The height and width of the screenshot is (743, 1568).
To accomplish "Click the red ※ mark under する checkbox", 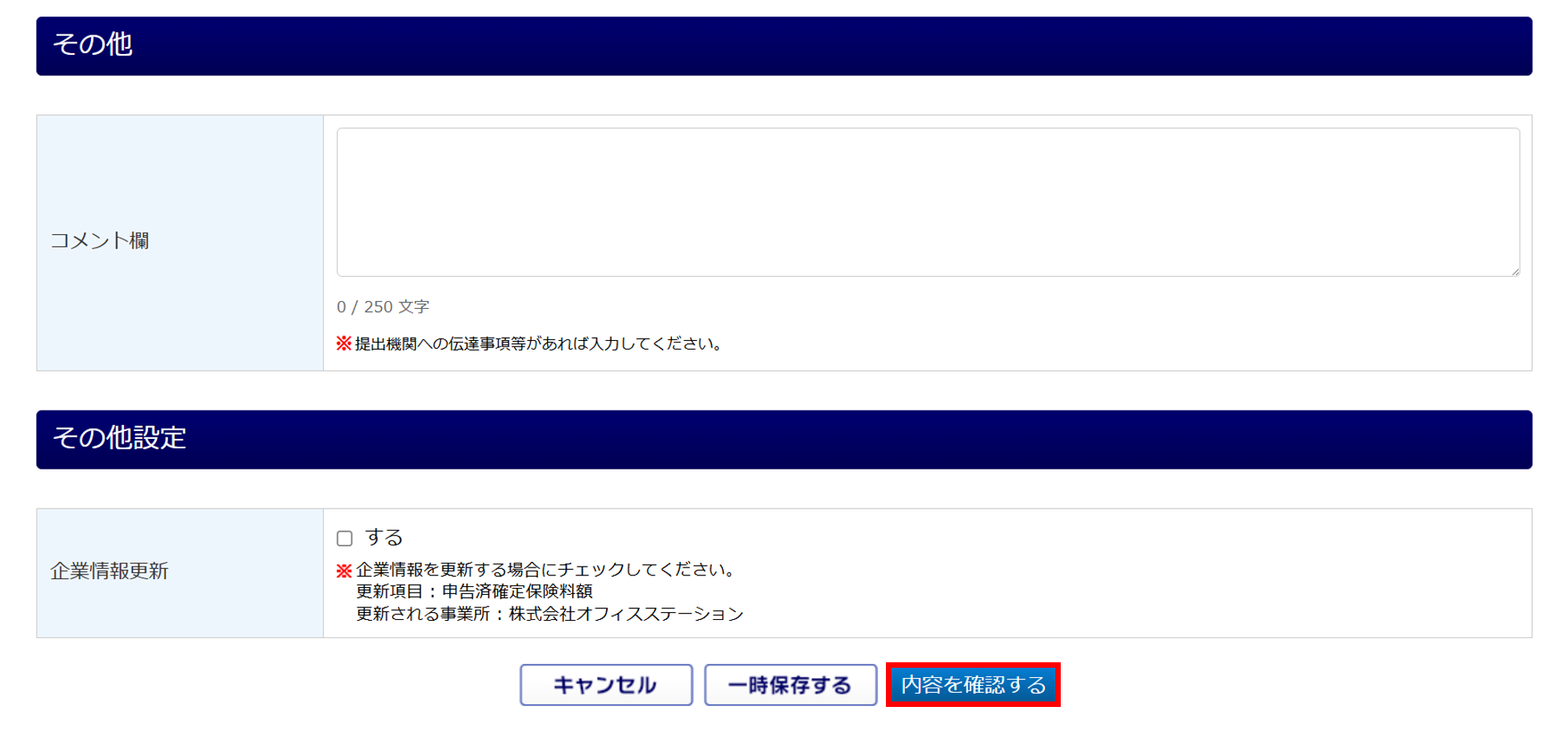I will (x=344, y=571).
